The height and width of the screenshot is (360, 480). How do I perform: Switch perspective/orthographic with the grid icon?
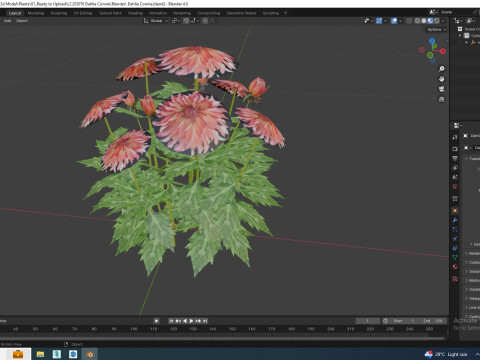442,99
